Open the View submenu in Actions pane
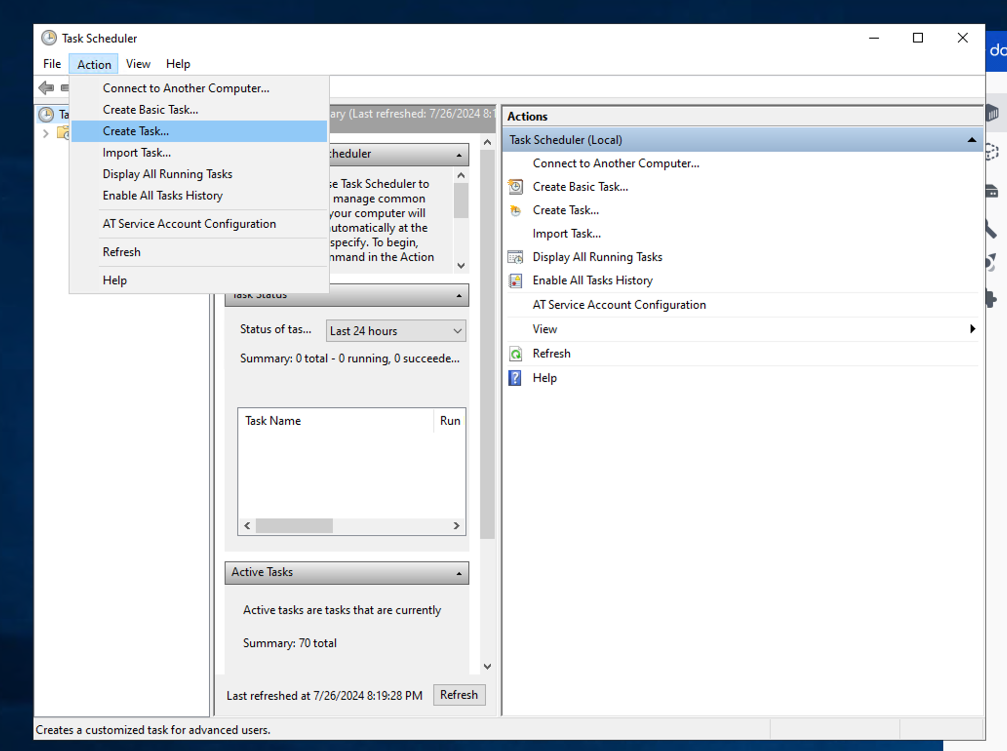1007x751 pixels. 545,328
